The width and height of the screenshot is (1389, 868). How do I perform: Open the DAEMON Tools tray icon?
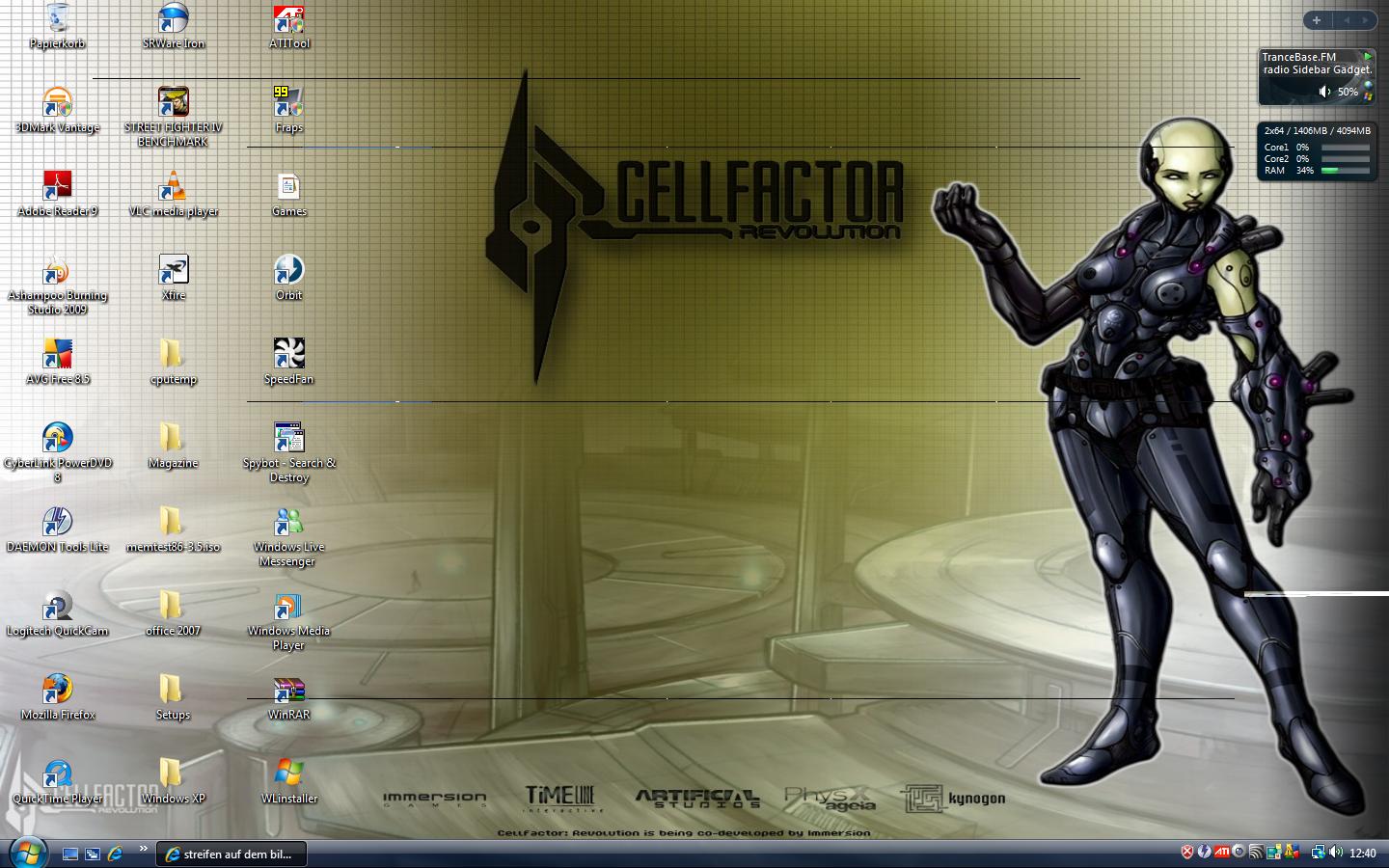coord(1205,852)
